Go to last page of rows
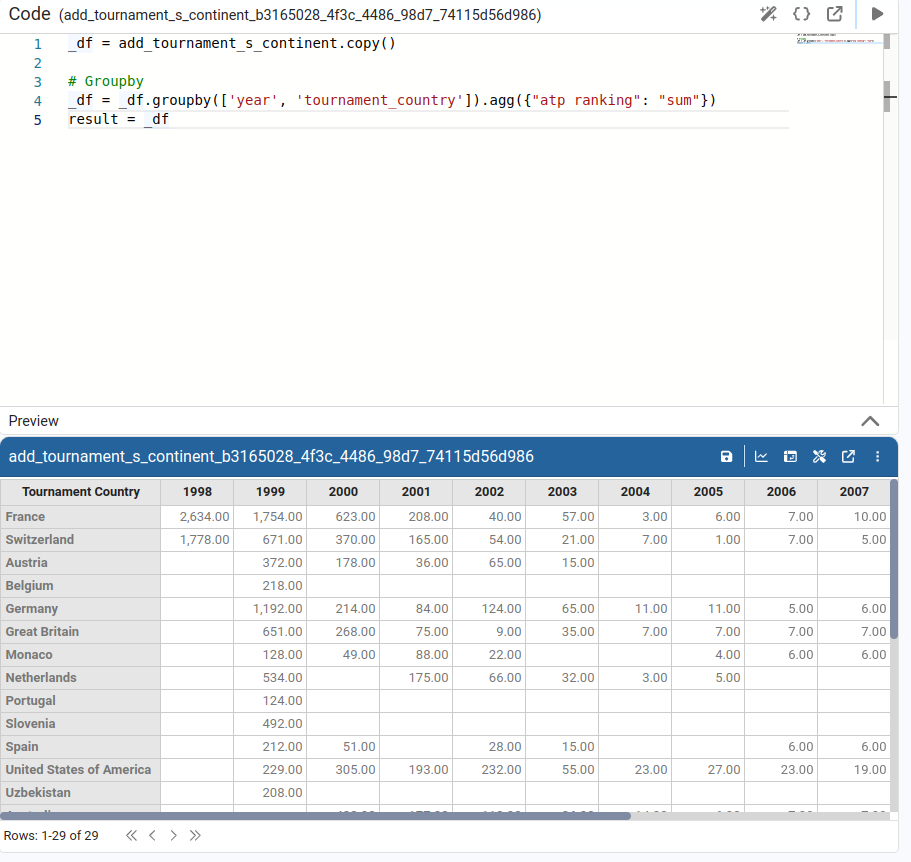 [x=195, y=835]
